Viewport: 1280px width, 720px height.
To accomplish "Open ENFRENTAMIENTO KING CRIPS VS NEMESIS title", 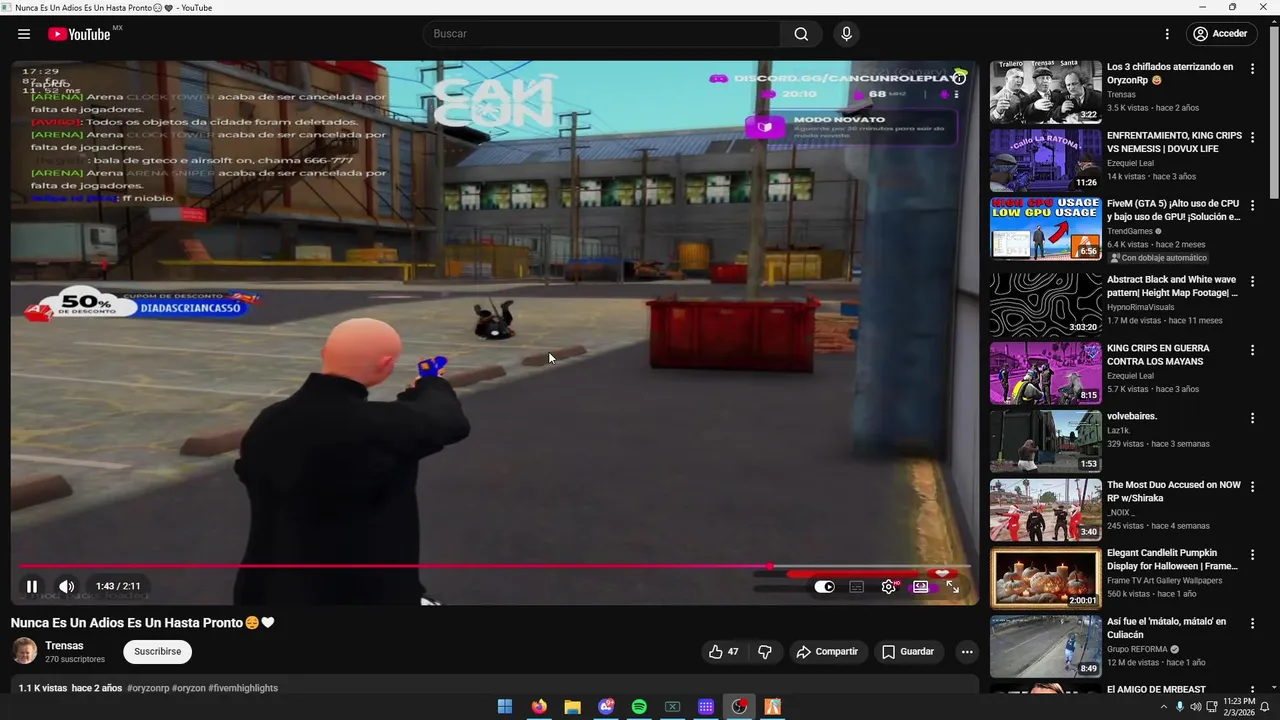I will pos(1174,142).
